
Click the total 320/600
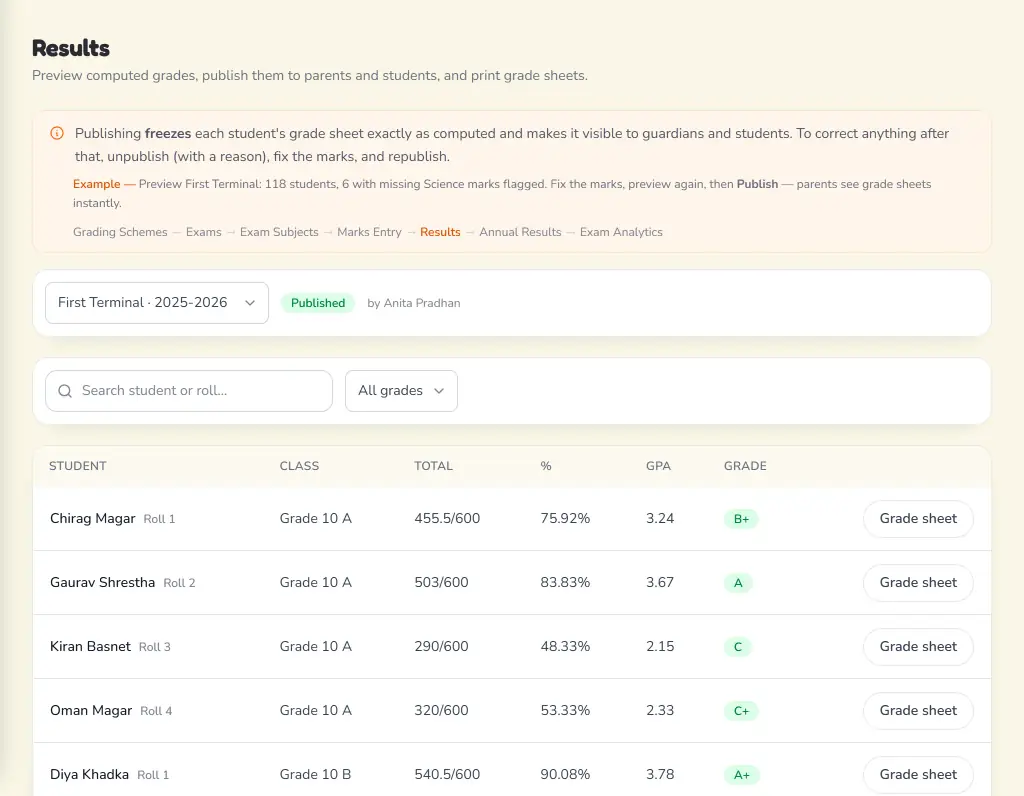441,710
